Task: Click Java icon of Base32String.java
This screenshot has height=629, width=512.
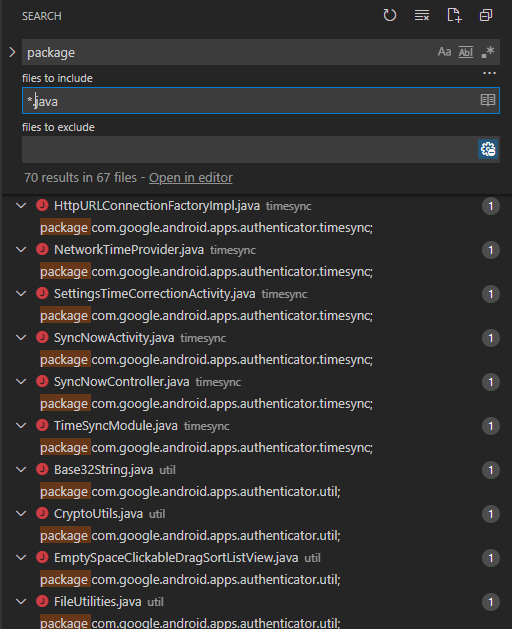Action: point(42,469)
